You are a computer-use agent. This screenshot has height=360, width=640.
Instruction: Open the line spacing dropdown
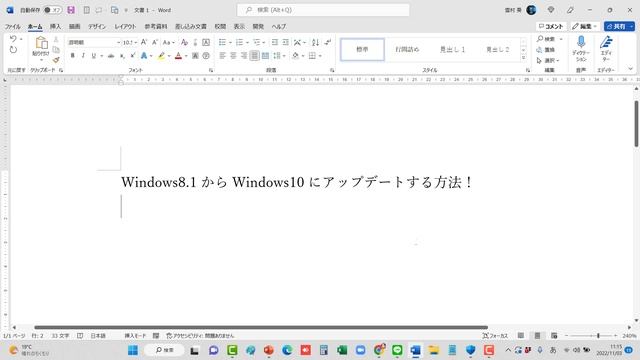pyautogui.click(x=279, y=56)
